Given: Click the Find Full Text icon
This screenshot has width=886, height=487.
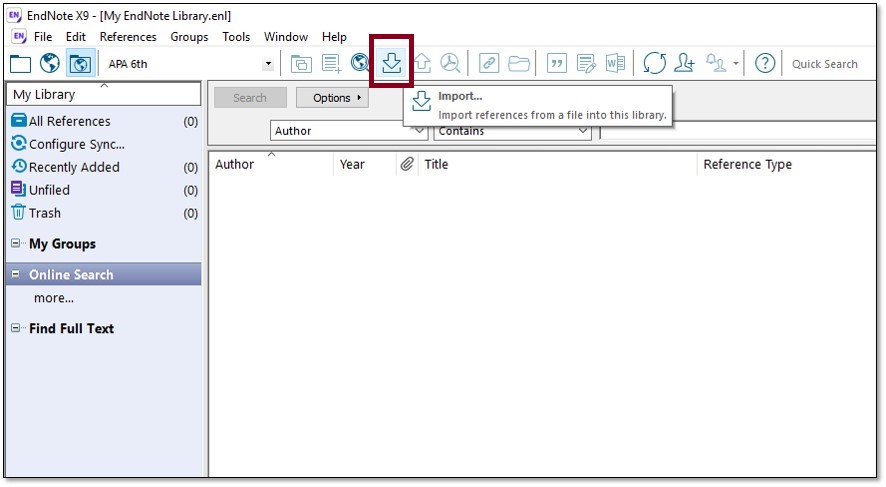Looking at the screenshot, I should [450, 63].
